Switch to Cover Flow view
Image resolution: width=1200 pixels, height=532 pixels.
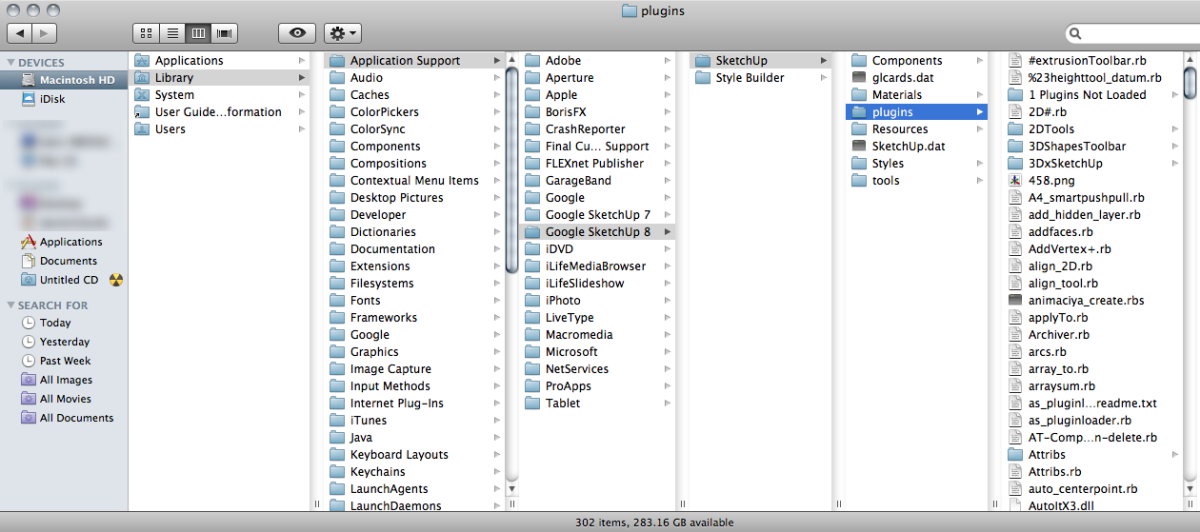coord(224,33)
